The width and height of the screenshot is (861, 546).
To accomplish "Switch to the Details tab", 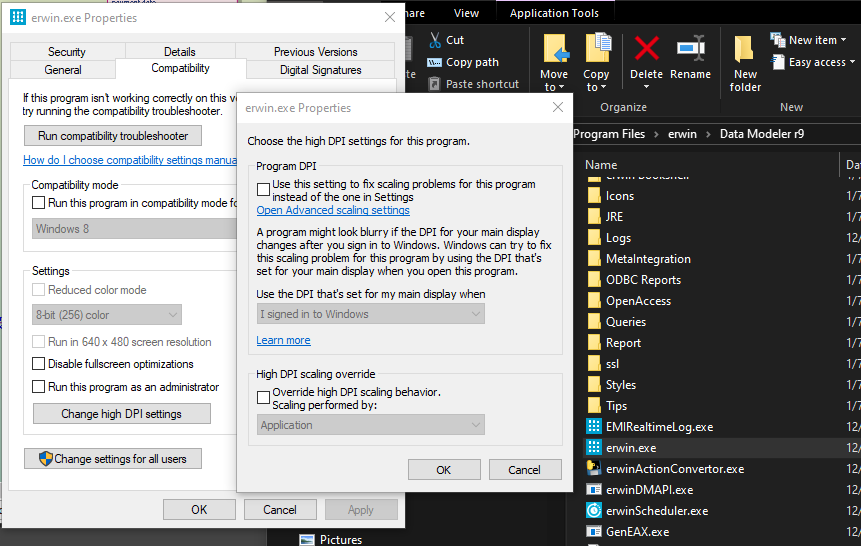I will [x=180, y=52].
